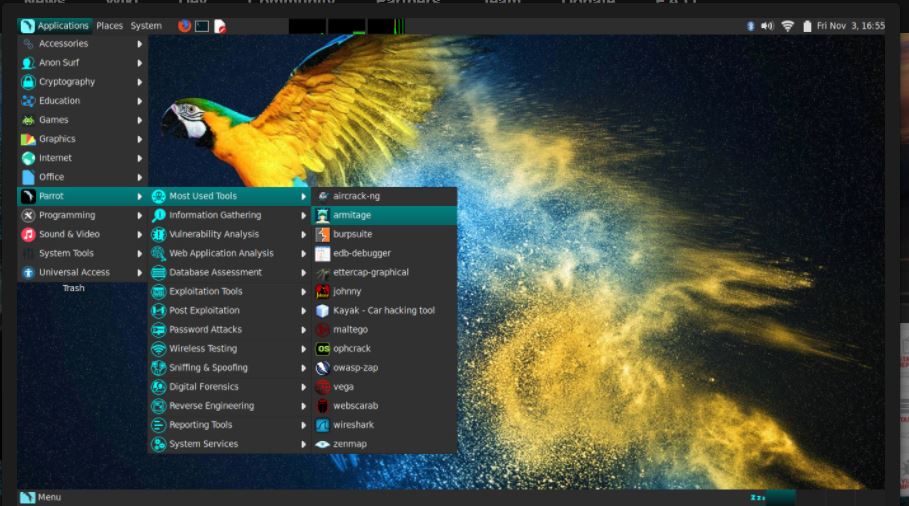The height and width of the screenshot is (506, 909).
Task: Click the edb-debugger icon
Action: point(322,253)
